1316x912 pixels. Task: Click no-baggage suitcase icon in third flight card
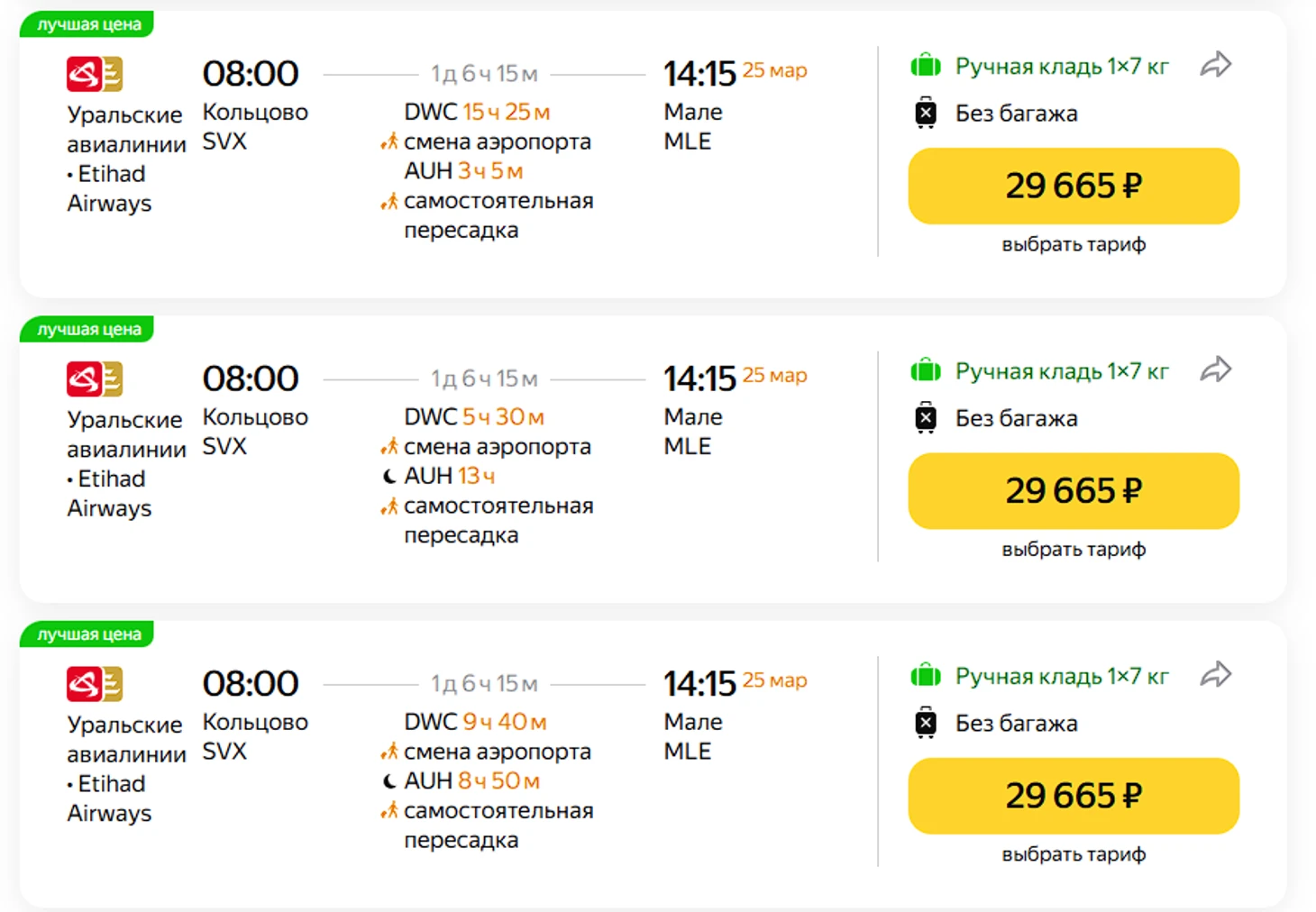pos(926,723)
